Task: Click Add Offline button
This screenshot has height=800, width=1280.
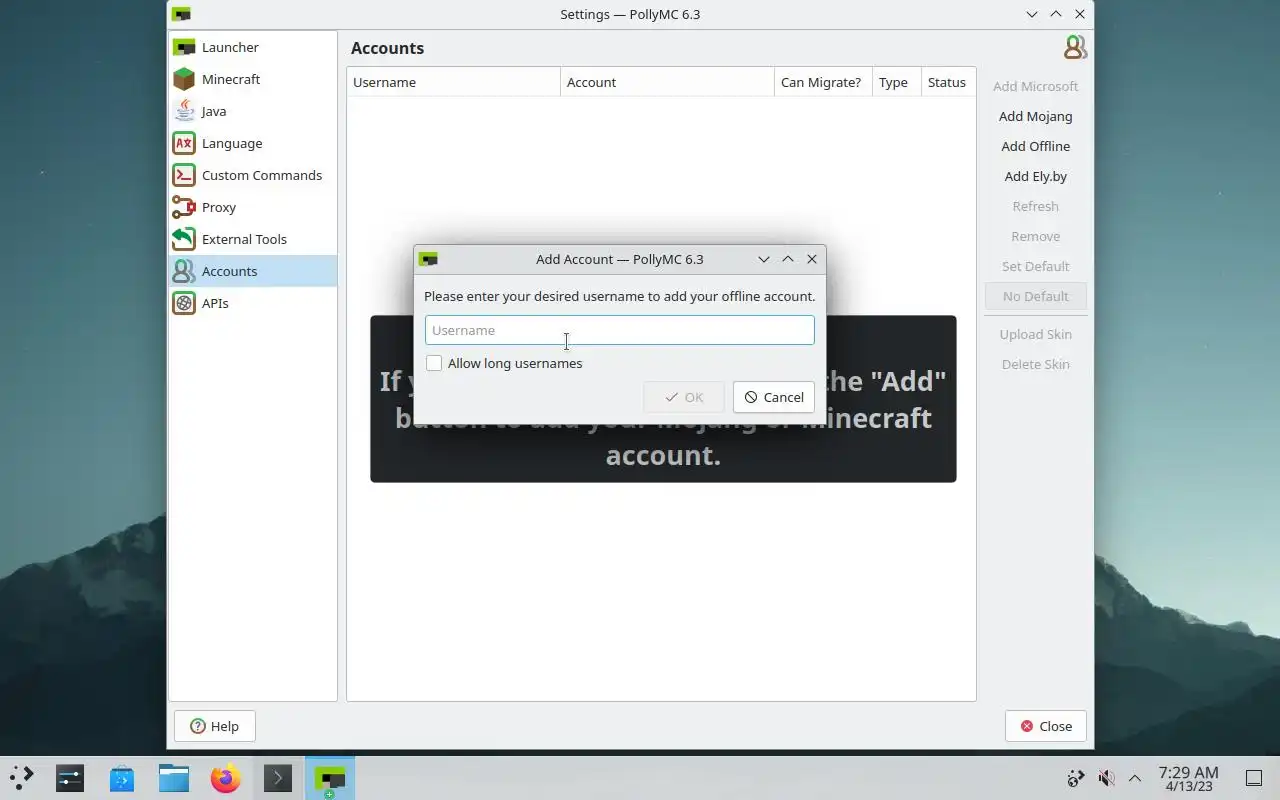Action: [x=1035, y=146]
